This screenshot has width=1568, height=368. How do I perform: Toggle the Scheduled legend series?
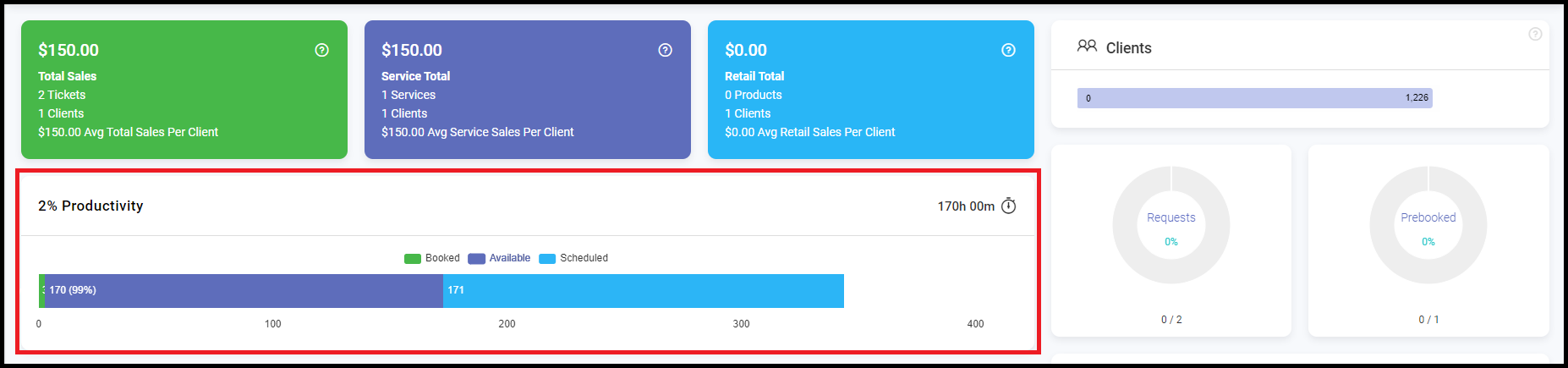573,258
